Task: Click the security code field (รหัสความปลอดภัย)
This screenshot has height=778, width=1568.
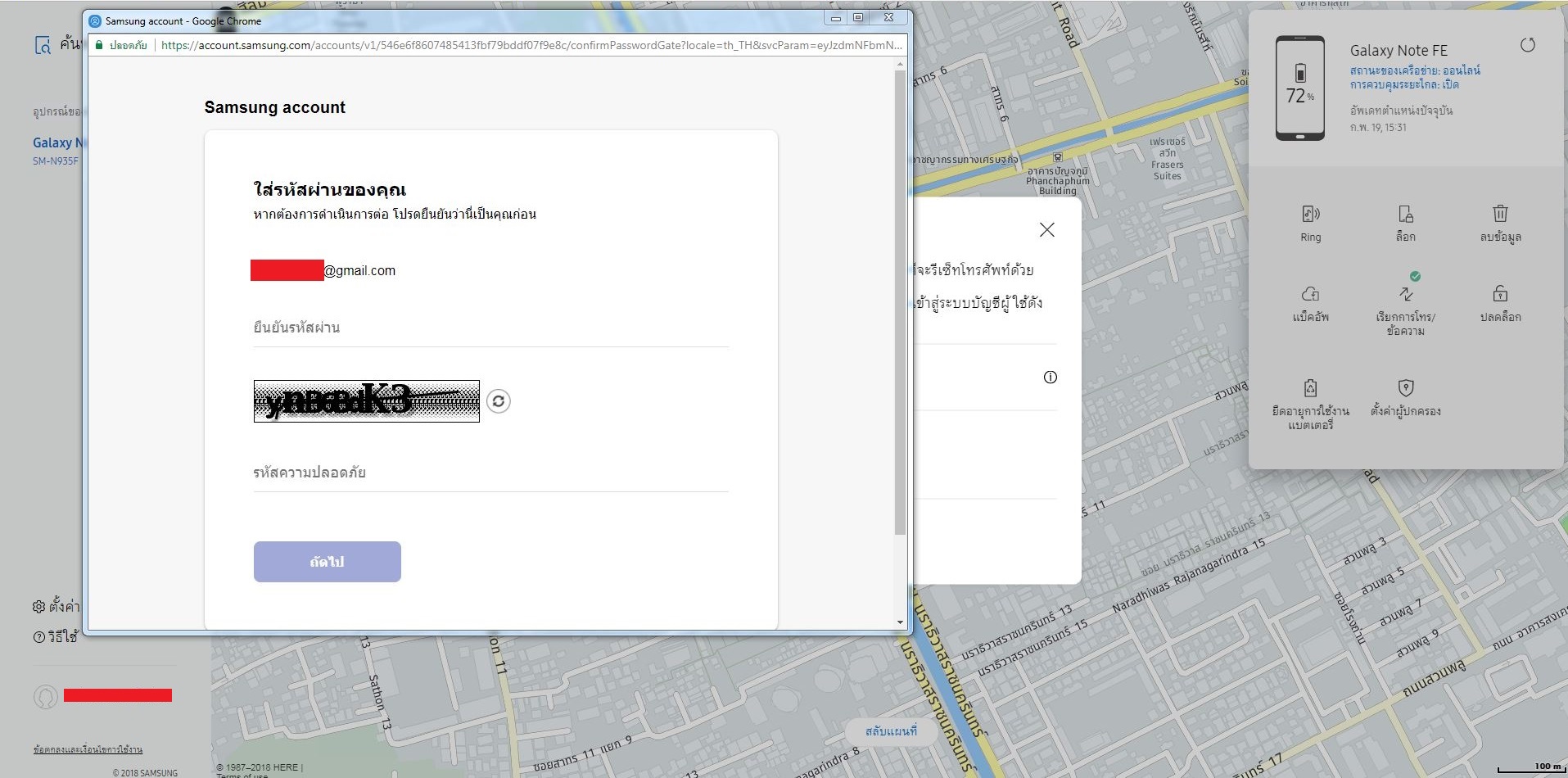Action: [x=490, y=473]
